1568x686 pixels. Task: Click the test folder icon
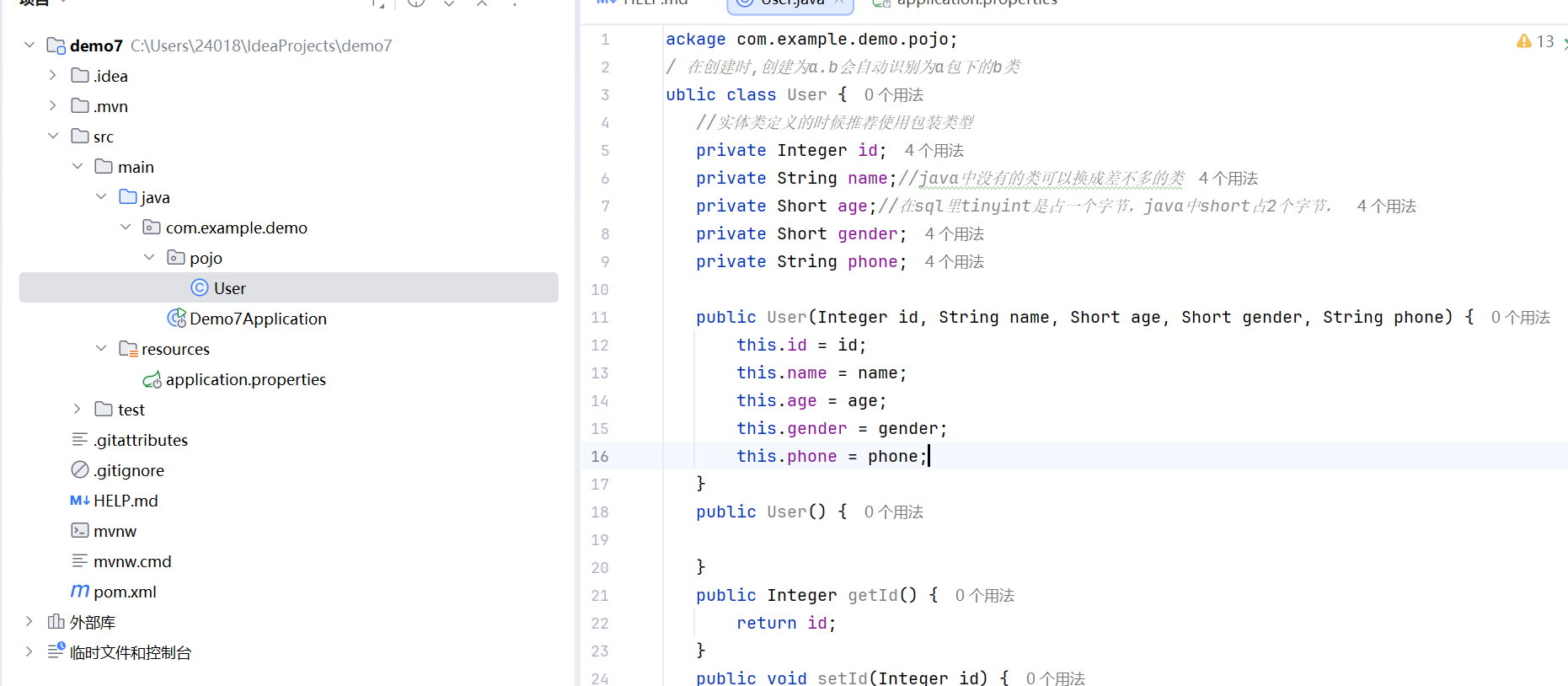104,410
